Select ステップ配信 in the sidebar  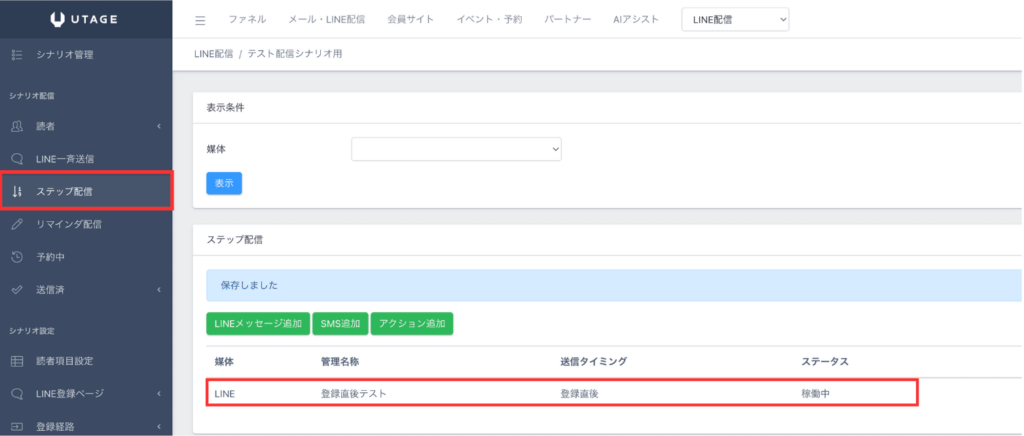(64, 192)
